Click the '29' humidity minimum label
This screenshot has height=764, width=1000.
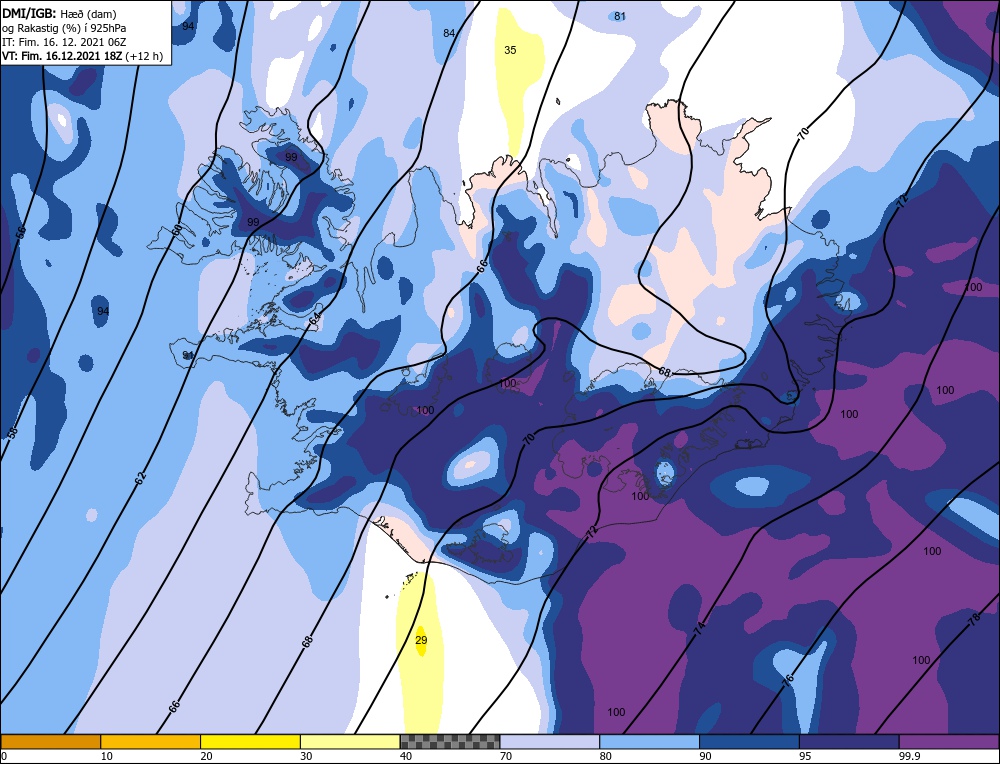pyautogui.click(x=421, y=640)
